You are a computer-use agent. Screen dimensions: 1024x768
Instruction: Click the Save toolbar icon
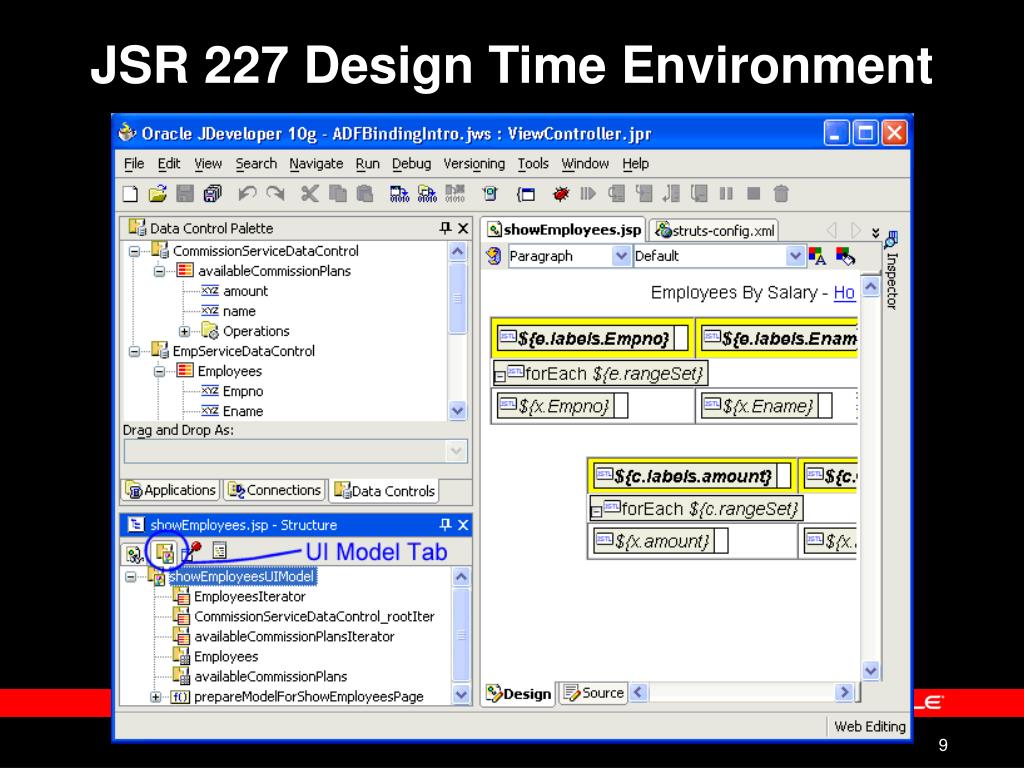pyautogui.click(x=185, y=194)
